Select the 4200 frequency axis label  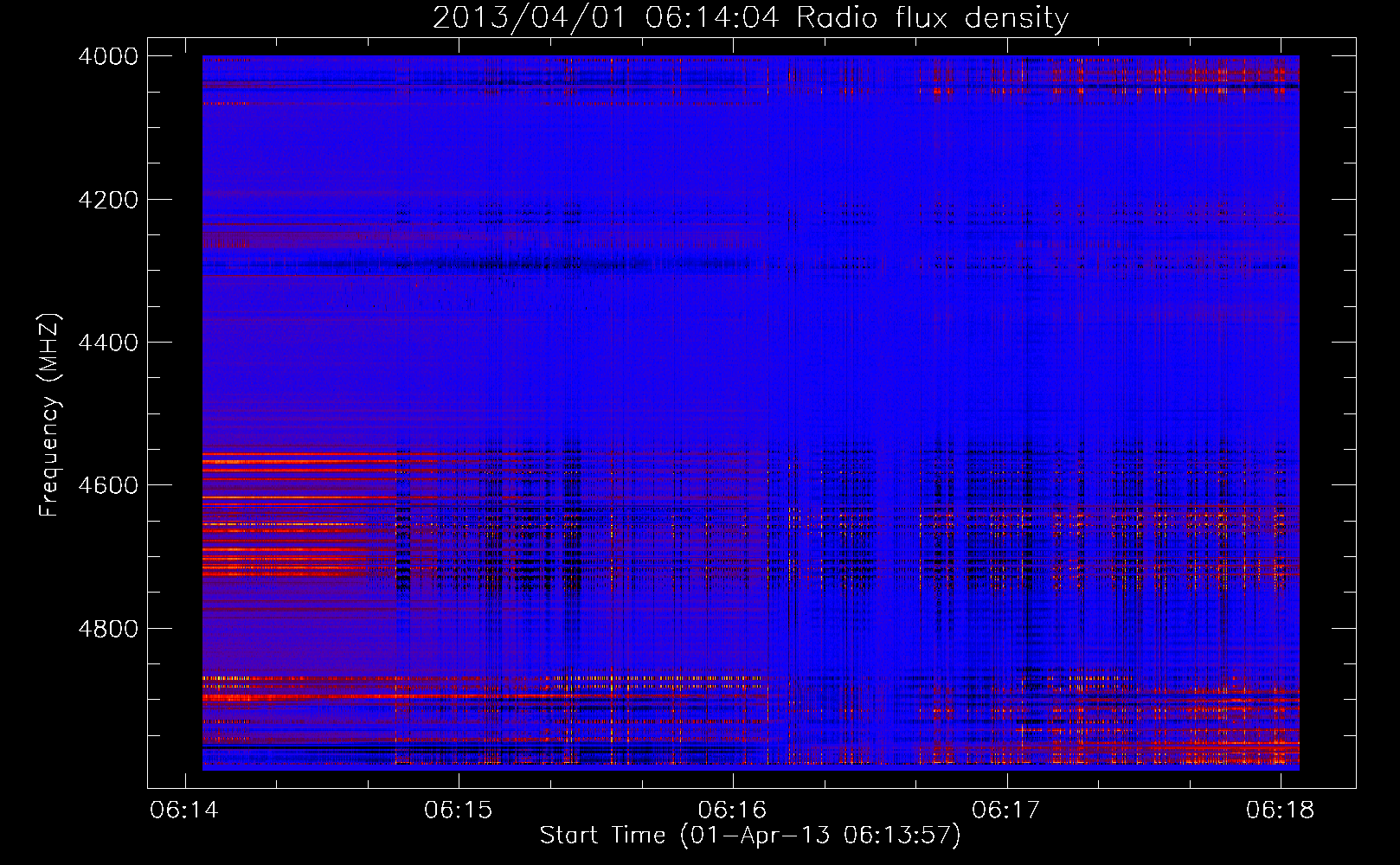(x=108, y=200)
